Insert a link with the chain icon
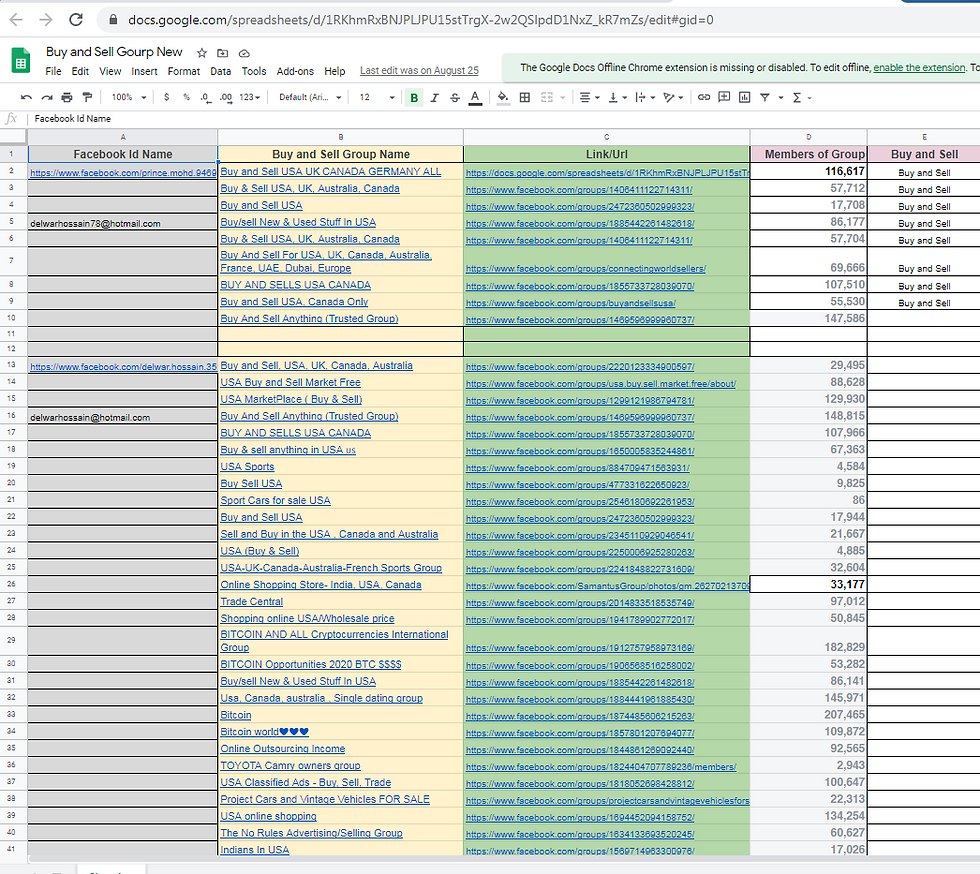The height and width of the screenshot is (874, 980). [x=704, y=98]
